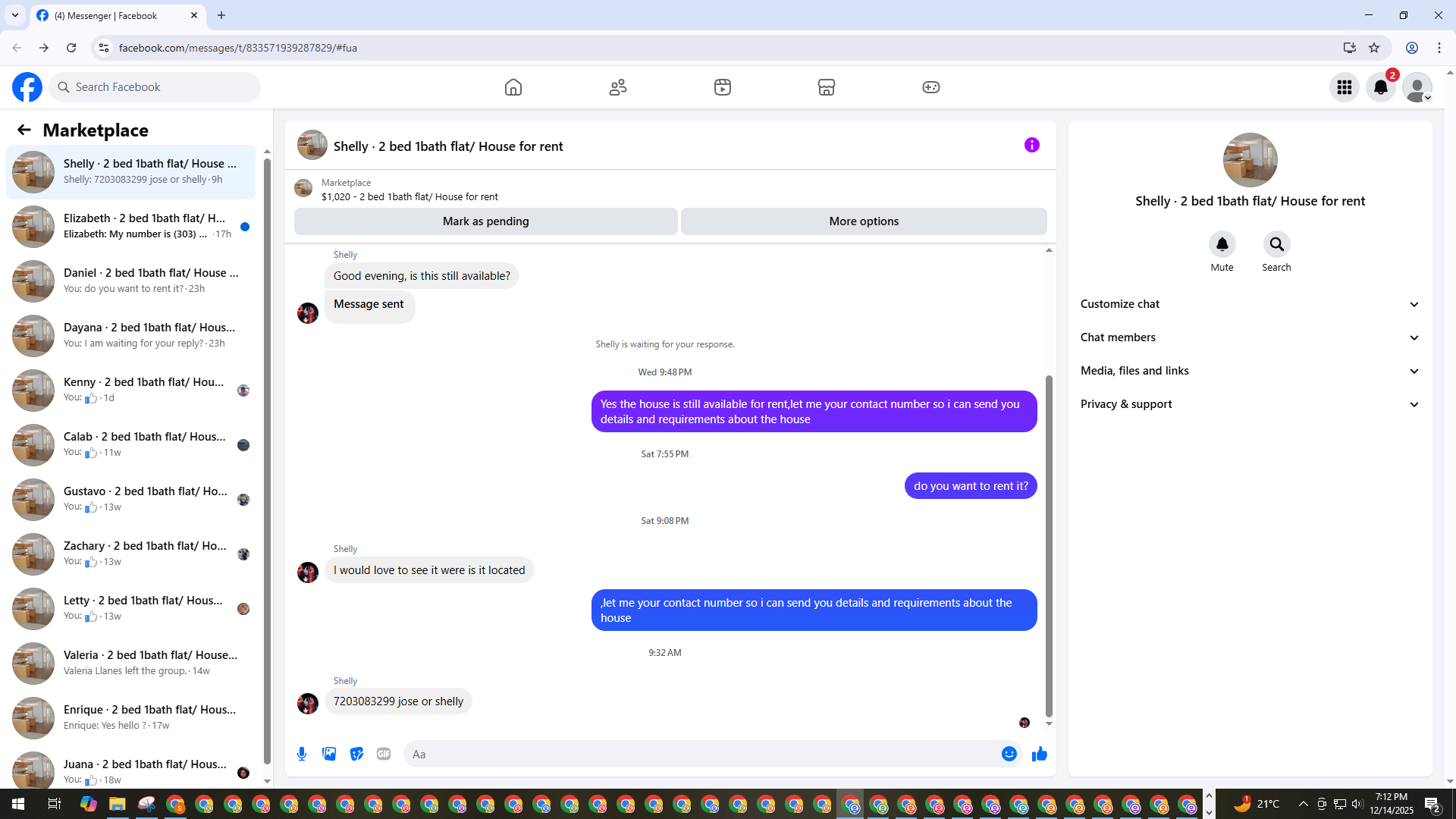
Task: Open notifications bell in top bar
Action: pyautogui.click(x=1381, y=87)
